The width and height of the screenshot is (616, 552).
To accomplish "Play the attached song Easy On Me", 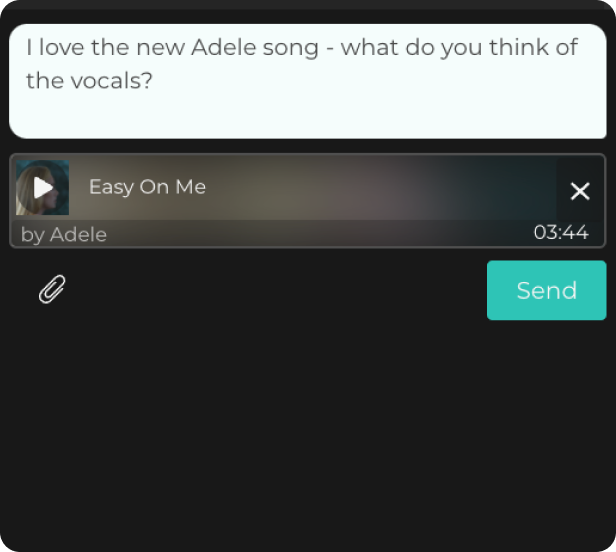I will click(43, 187).
